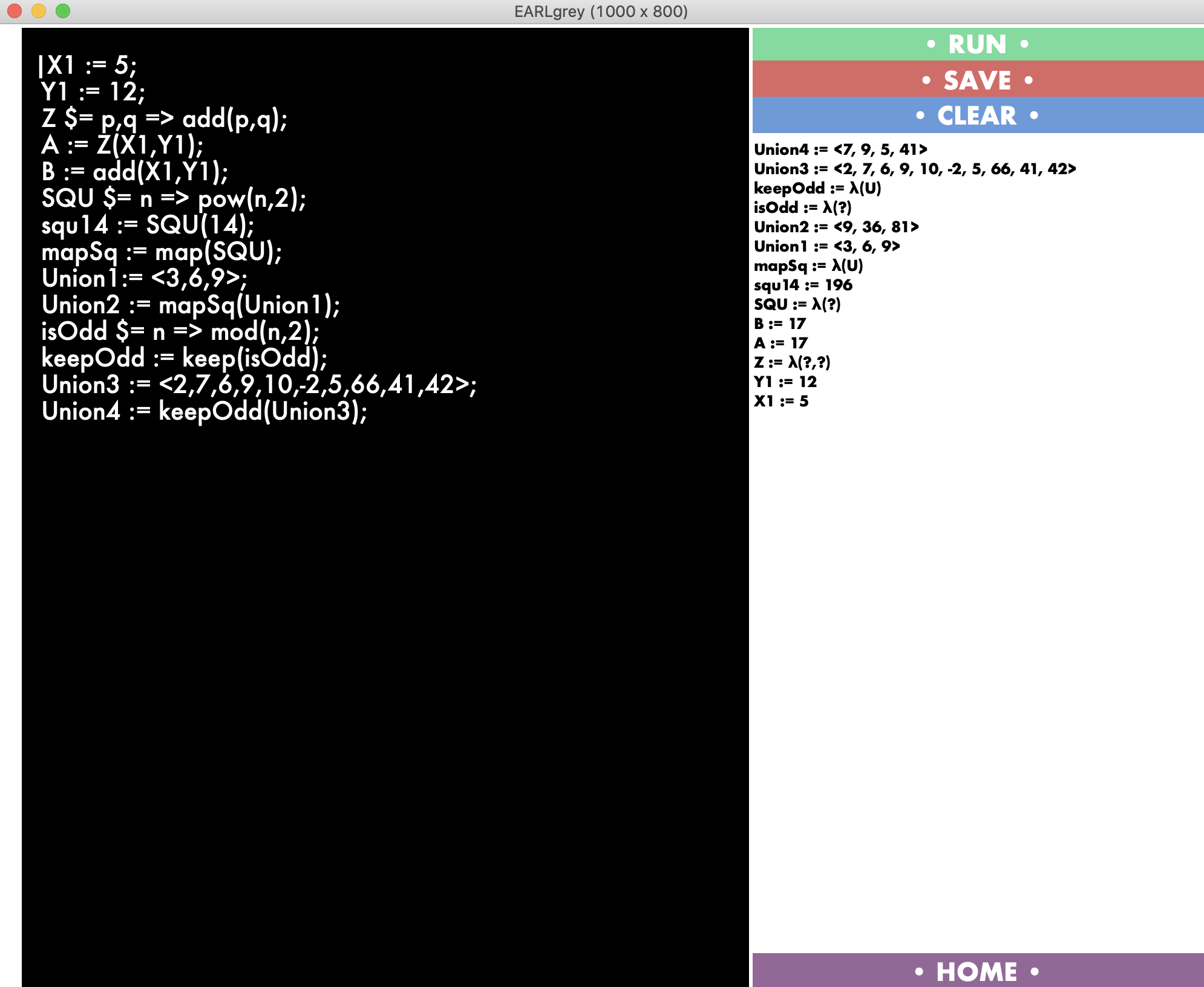1204x987 pixels.
Task: Place cursor on 'Y1 := 12;' line
Action: pos(93,92)
